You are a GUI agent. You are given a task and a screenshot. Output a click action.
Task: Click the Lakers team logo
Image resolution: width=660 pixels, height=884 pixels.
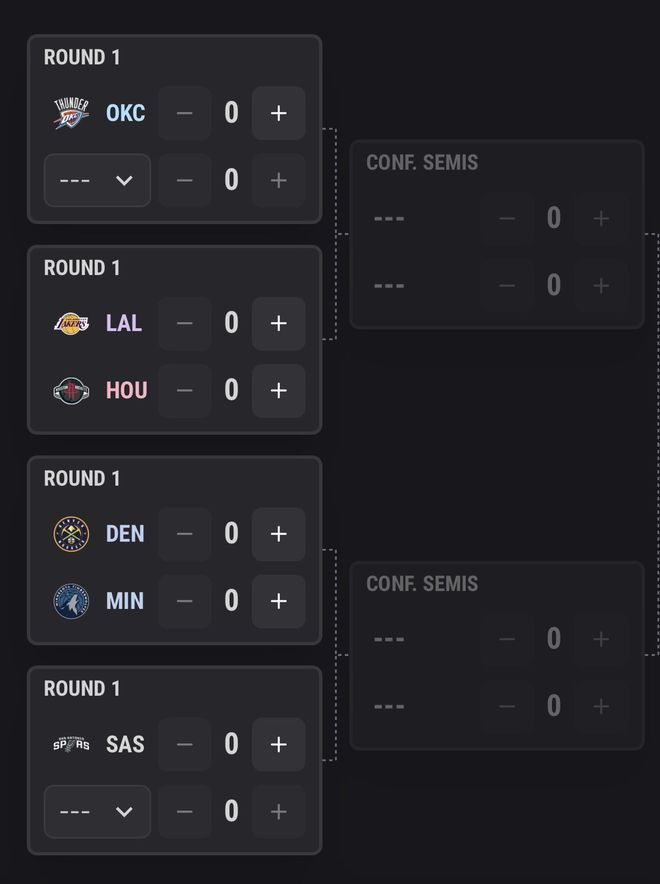pyautogui.click(x=70, y=322)
